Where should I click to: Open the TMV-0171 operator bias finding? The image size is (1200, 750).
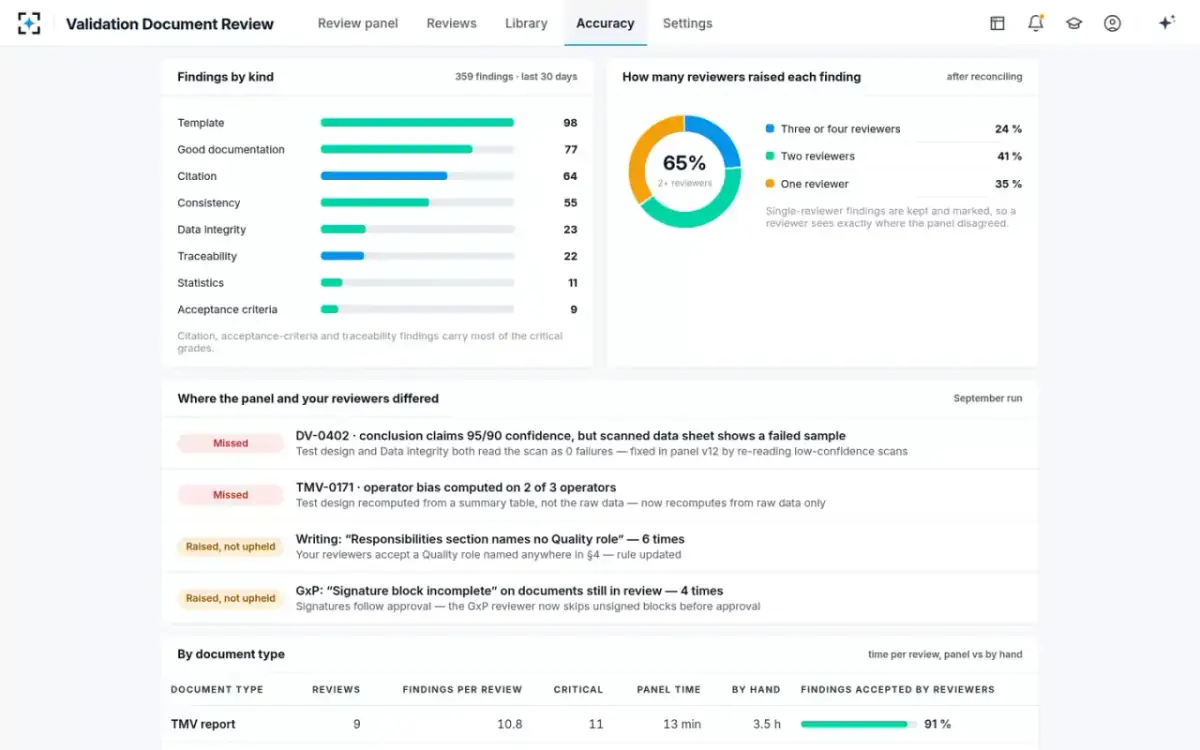456,488
